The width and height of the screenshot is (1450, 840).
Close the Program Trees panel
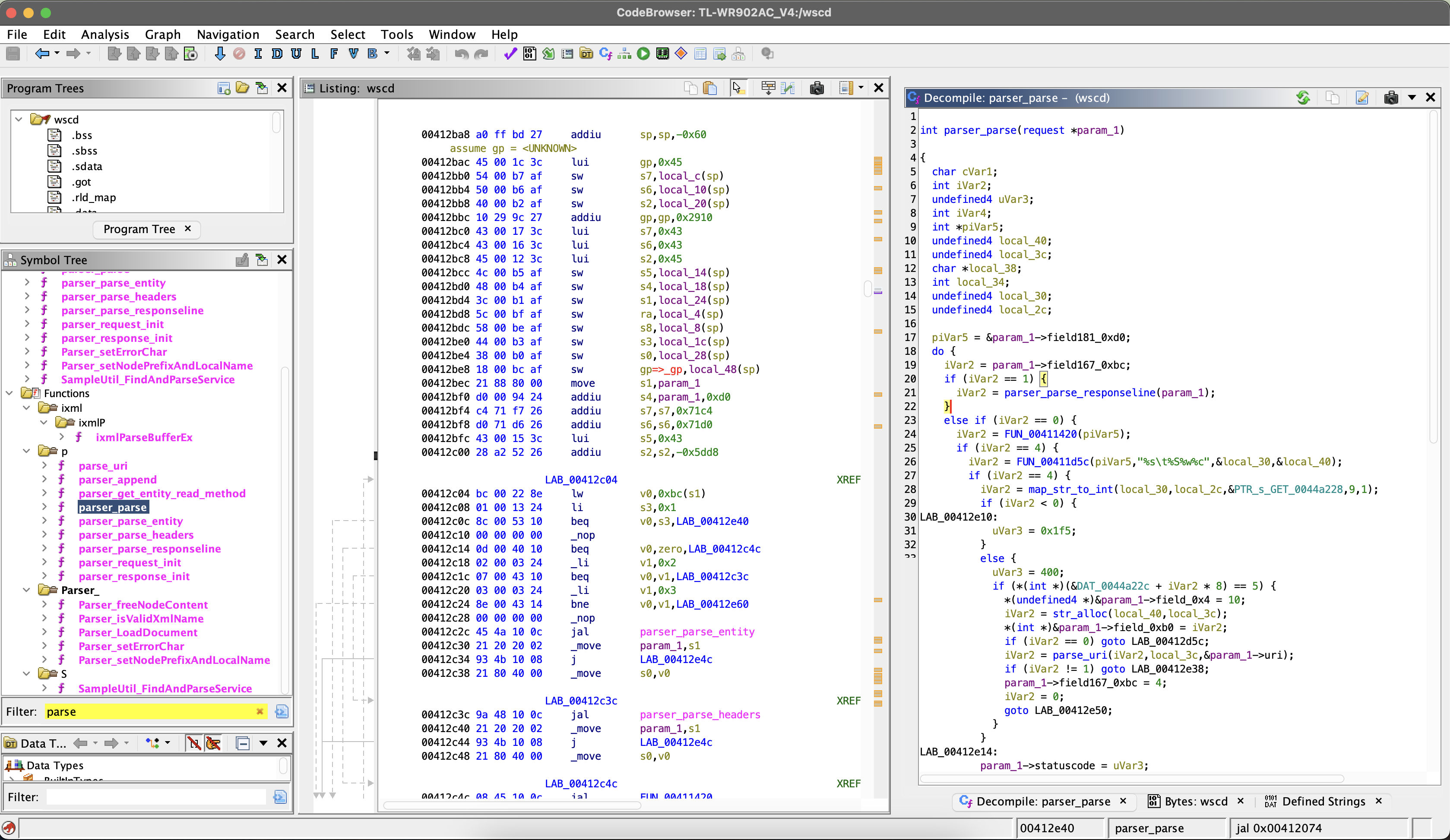tap(282, 88)
